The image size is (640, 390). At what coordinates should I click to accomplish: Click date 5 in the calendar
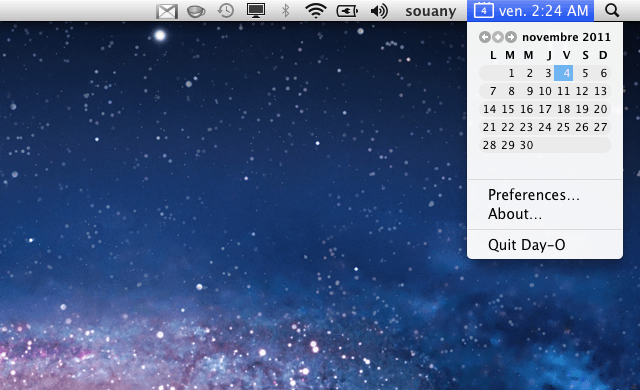[x=585, y=73]
